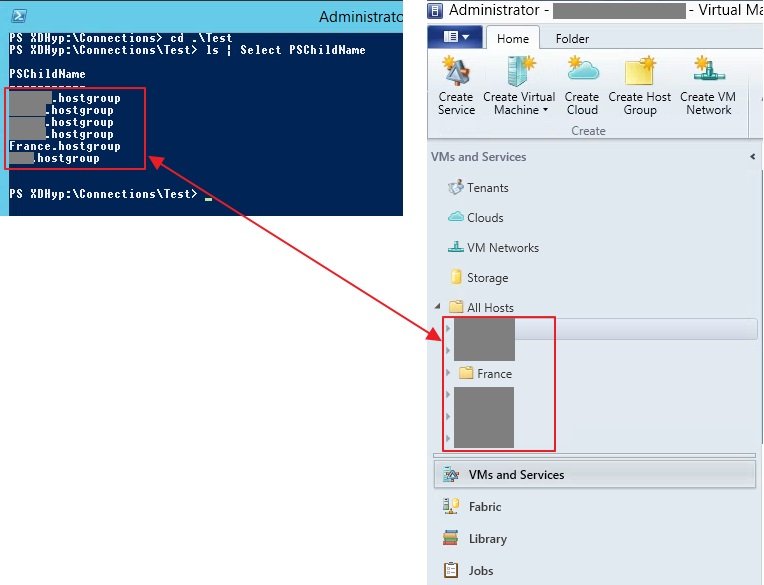Image resolution: width=764 pixels, height=585 pixels.
Task: Collapse the VMs and Services pane arrow
Action: click(753, 156)
